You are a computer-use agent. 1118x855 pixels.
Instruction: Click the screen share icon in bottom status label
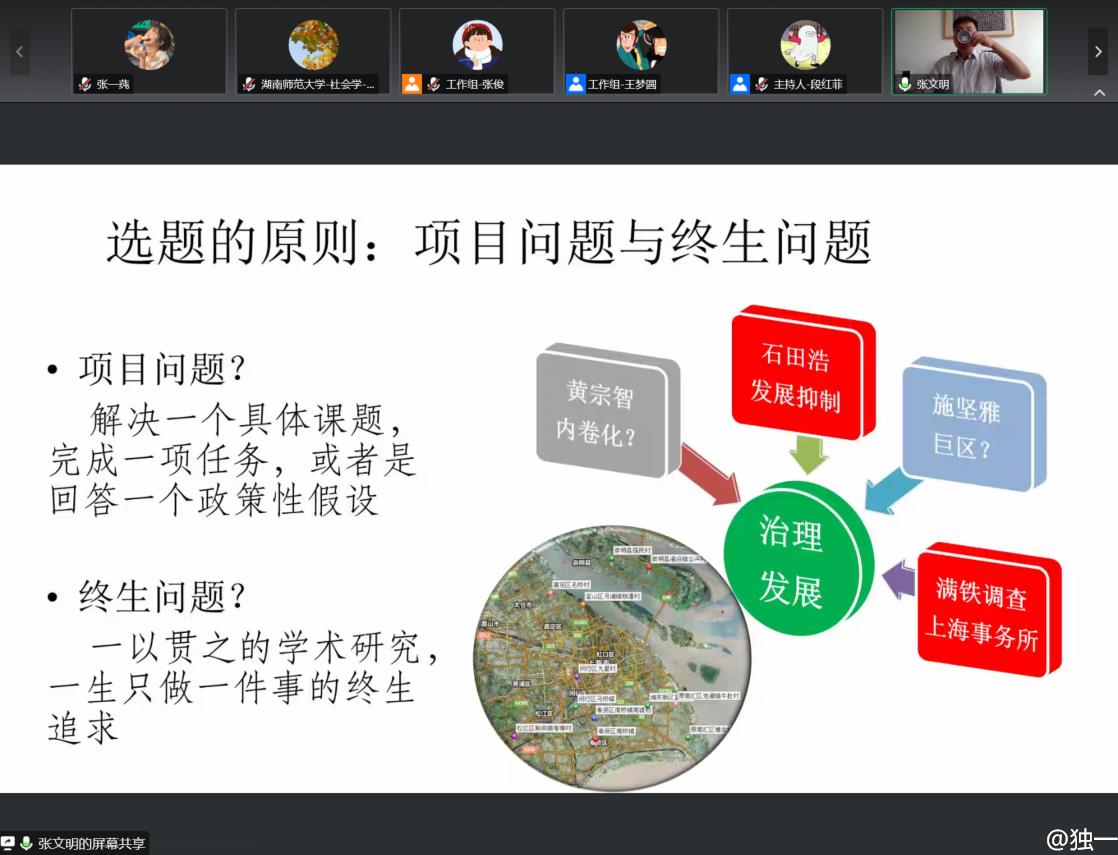click(8, 844)
